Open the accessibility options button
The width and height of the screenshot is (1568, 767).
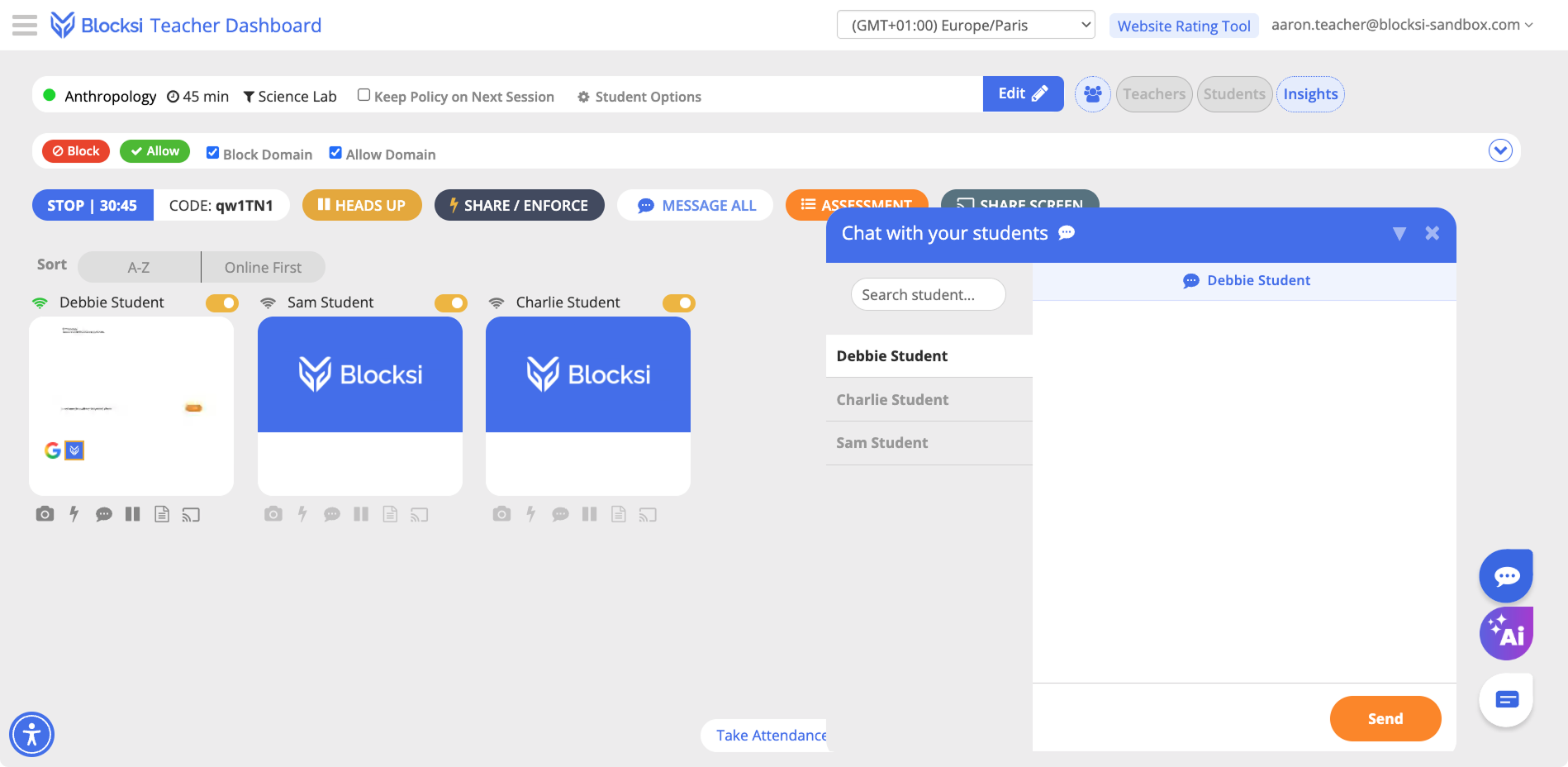(x=31, y=734)
